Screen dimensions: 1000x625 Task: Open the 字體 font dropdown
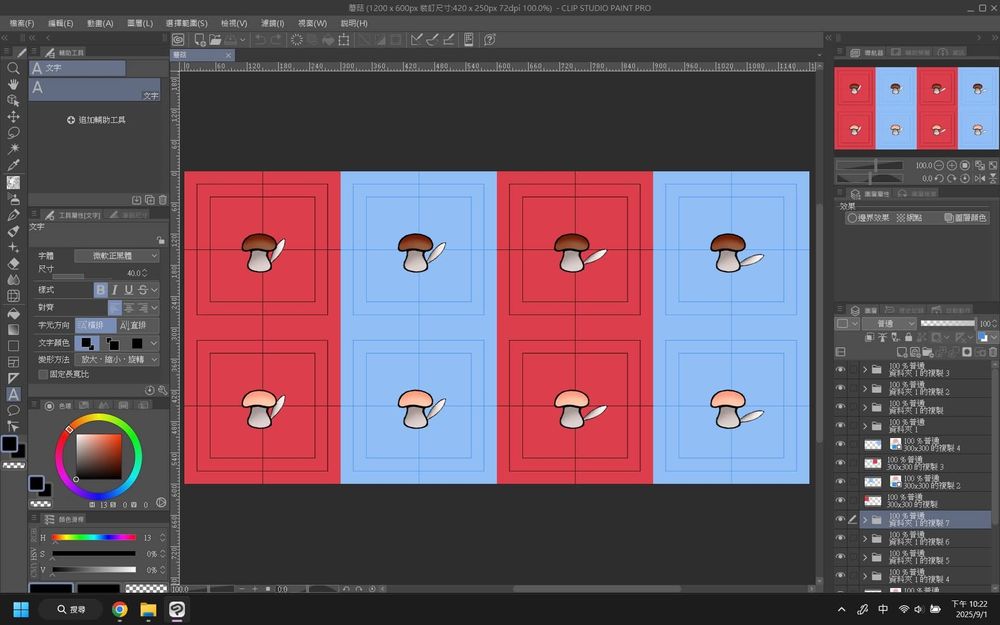[118, 256]
